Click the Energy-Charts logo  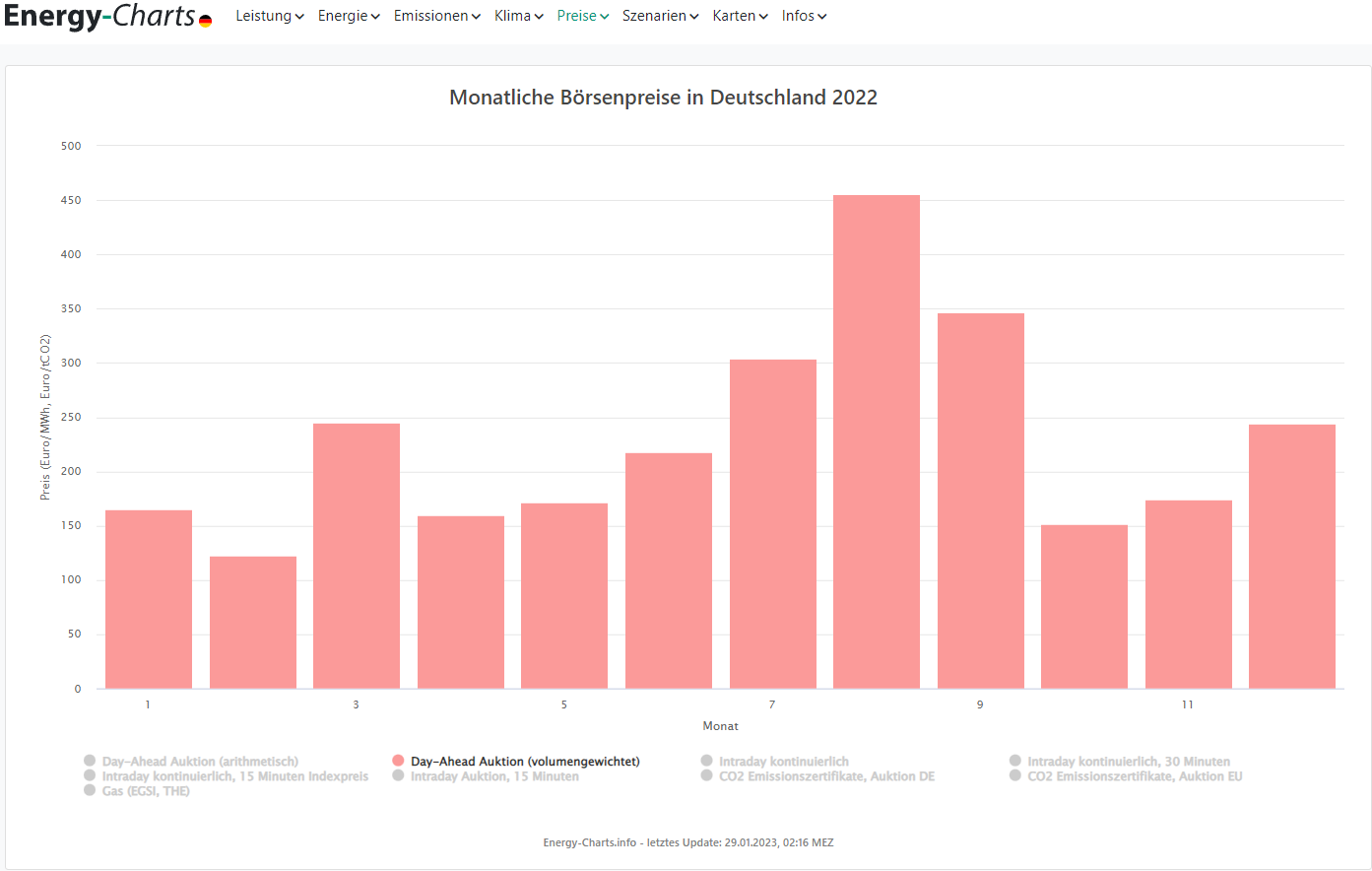tap(98, 17)
